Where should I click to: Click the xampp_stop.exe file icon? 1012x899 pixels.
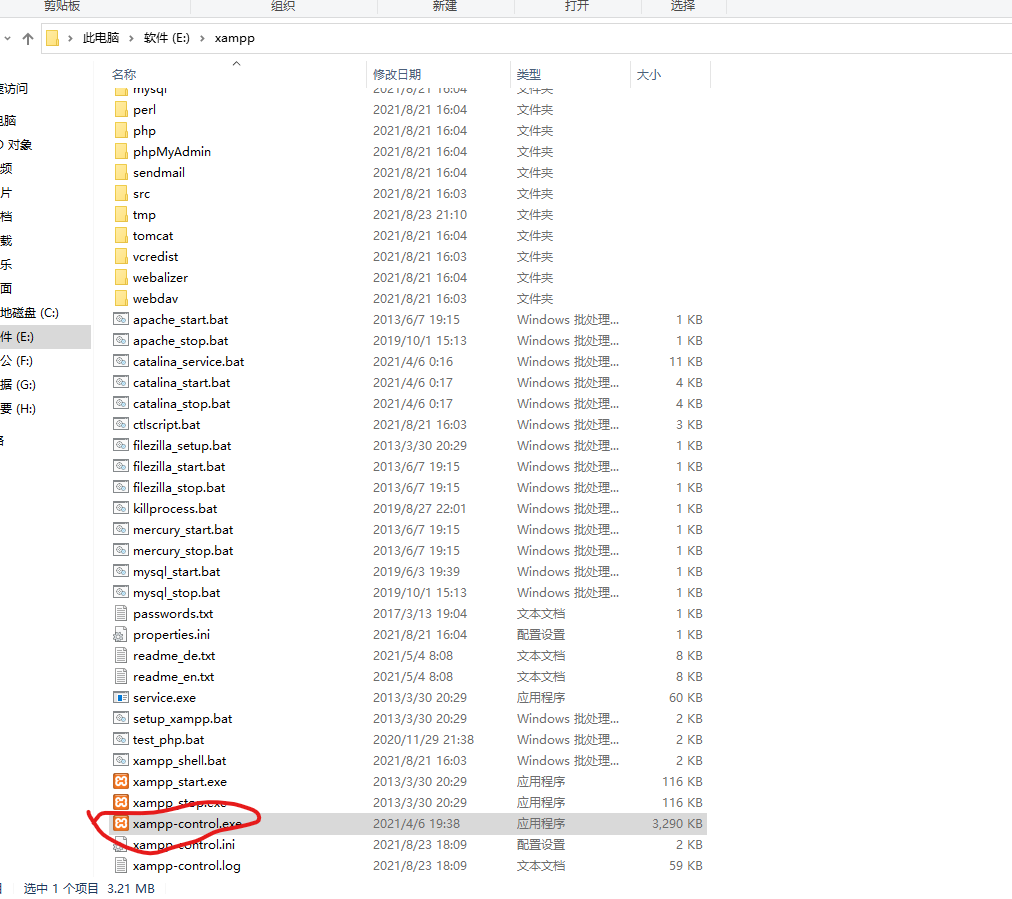[121, 802]
